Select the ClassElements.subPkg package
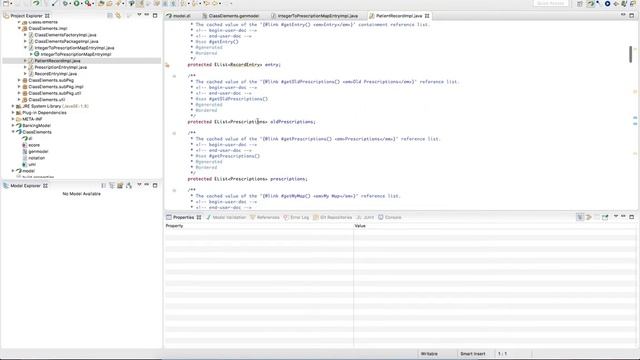Viewport: 640px width, 360px height. (x=51, y=80)
